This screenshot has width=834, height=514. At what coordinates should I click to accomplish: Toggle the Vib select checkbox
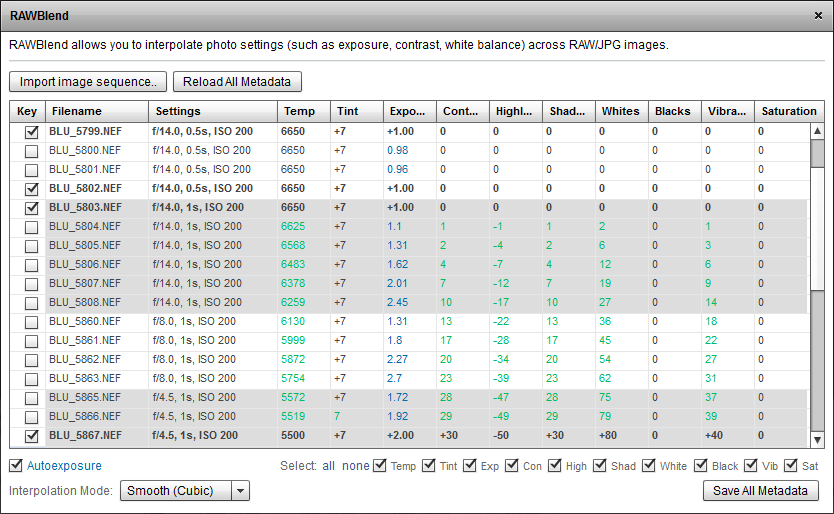tap(750, 466)
